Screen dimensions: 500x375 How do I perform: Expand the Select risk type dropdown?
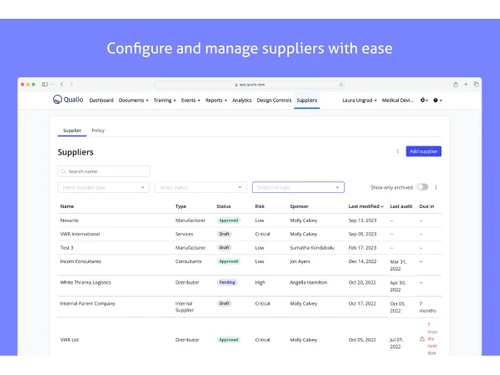click(x=298, y=187)
